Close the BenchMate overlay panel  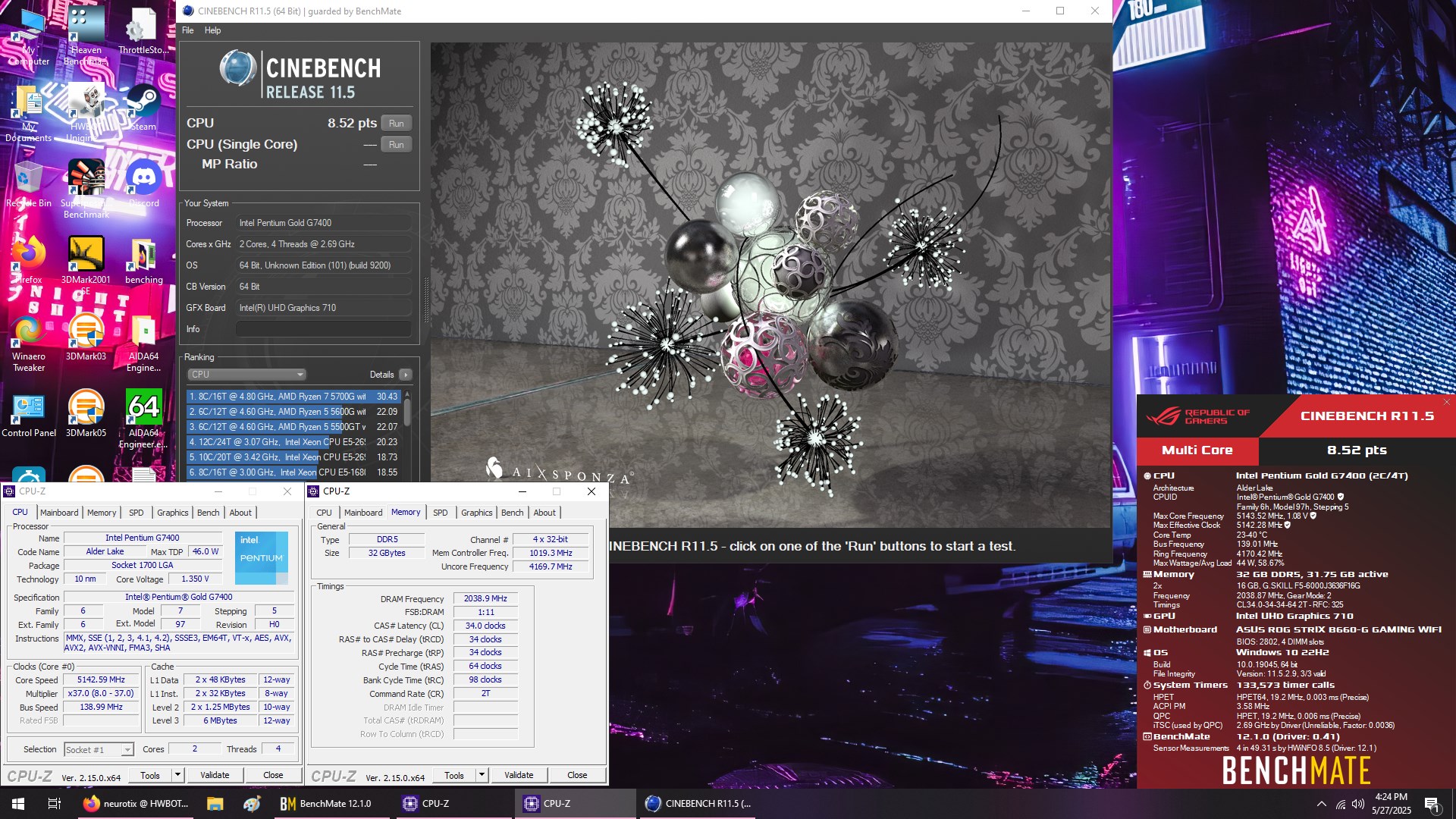[1447, 402]
